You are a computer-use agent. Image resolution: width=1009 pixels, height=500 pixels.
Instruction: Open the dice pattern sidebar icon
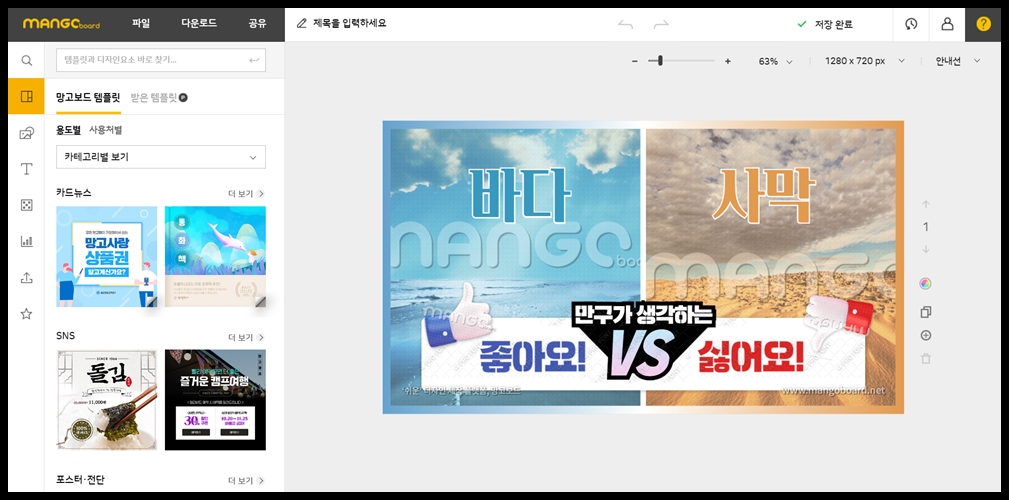click(x=26, y=205)
